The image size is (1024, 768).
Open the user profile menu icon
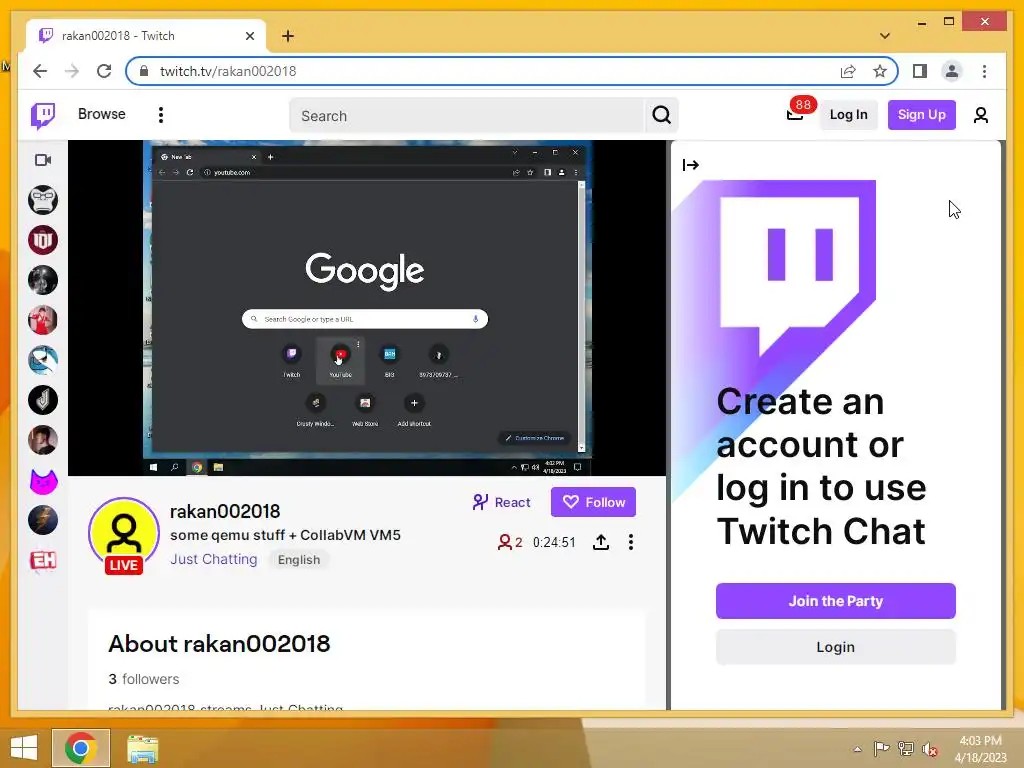[x=980, y=116]
